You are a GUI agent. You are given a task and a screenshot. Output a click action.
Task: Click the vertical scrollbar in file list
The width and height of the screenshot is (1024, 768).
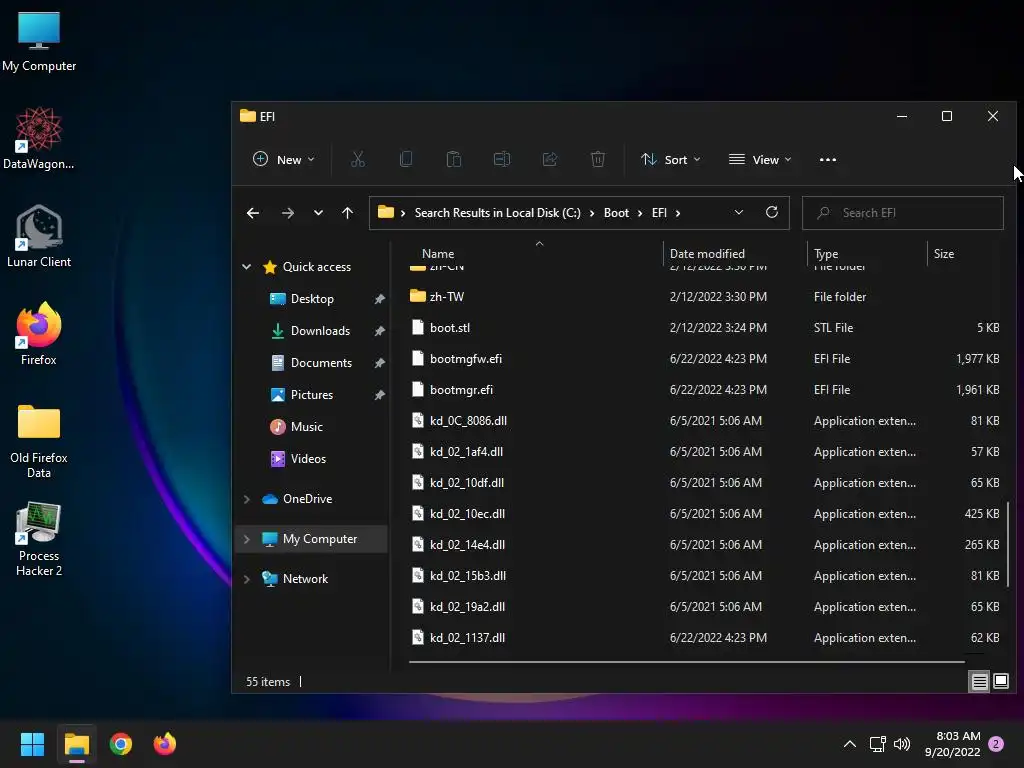tap(1008, 544)
